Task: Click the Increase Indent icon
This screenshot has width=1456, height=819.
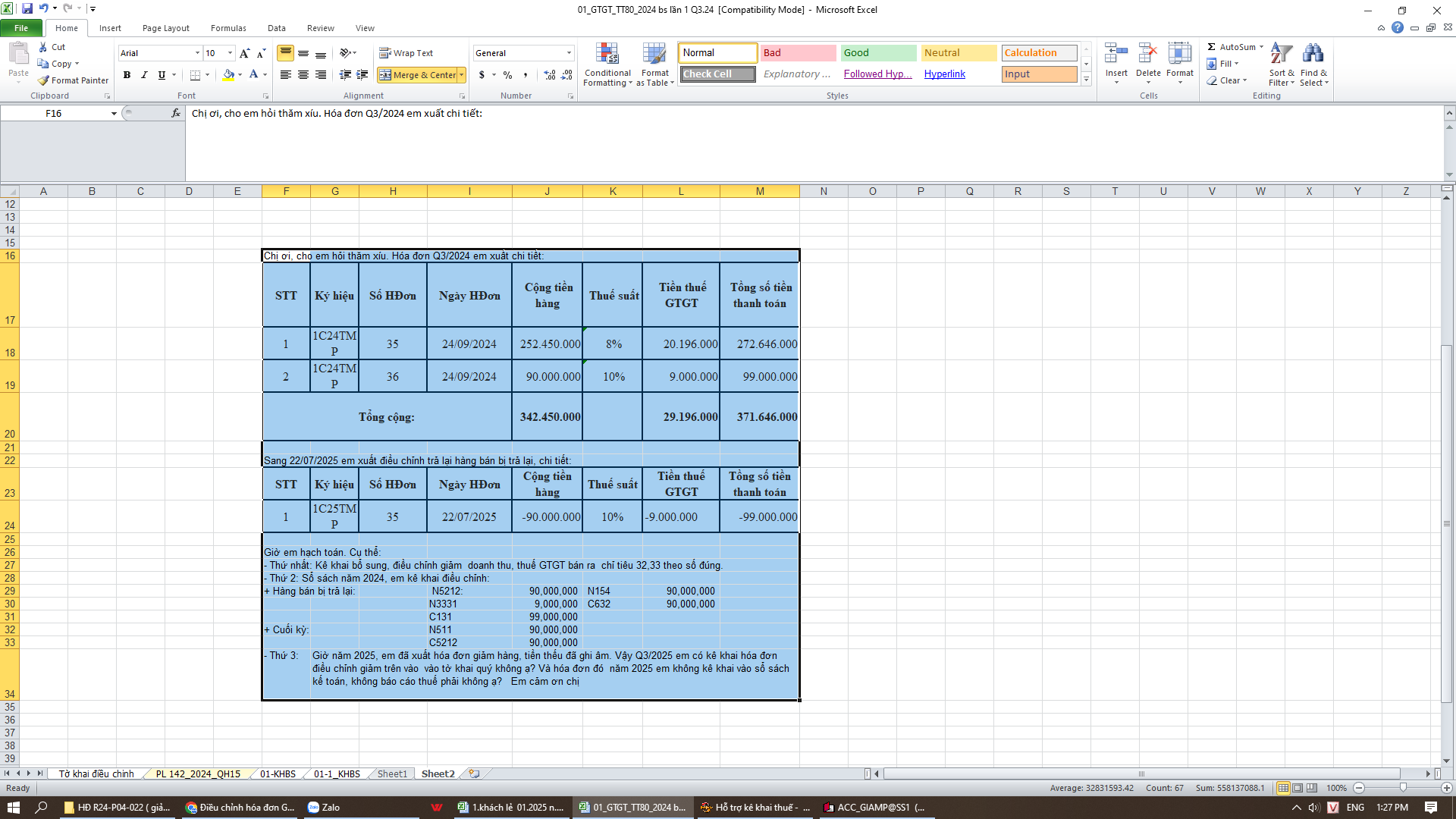Action: (362, 75)
